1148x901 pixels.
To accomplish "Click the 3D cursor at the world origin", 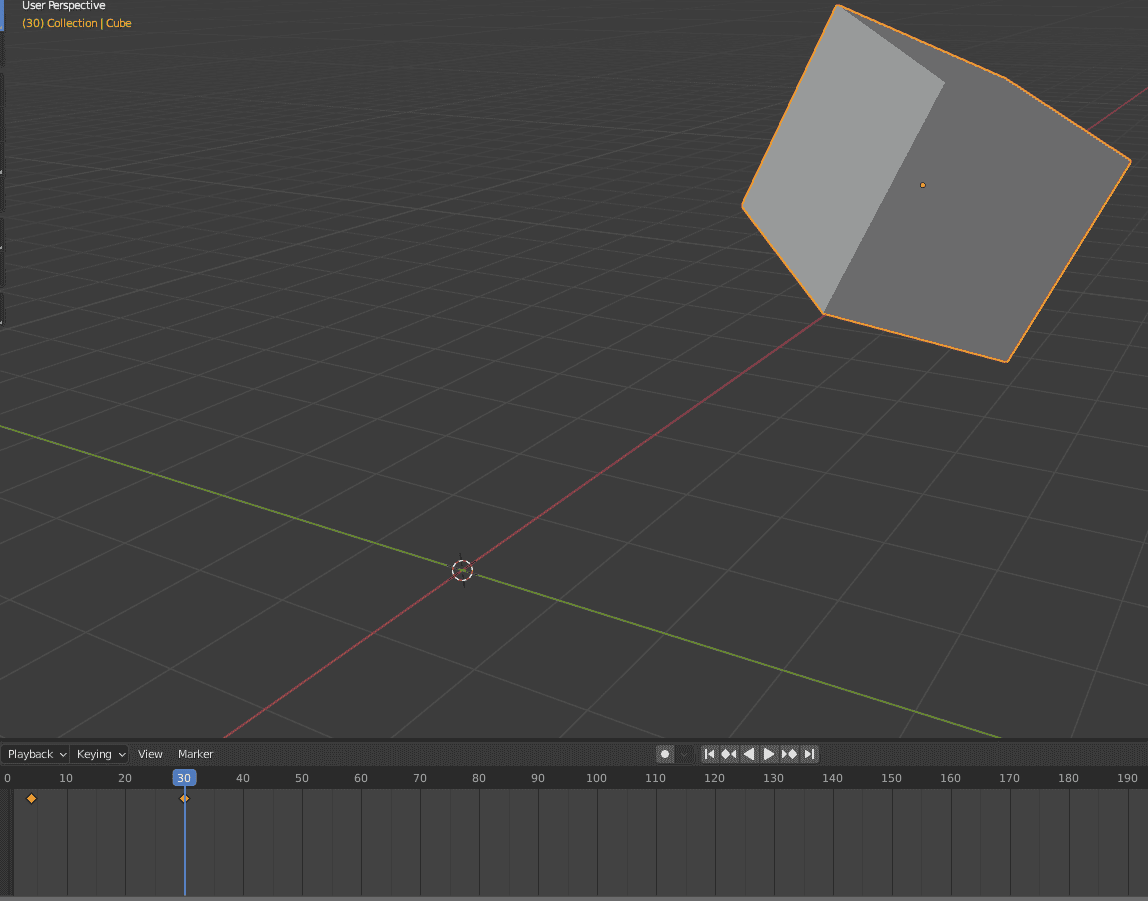I will 462,570.
